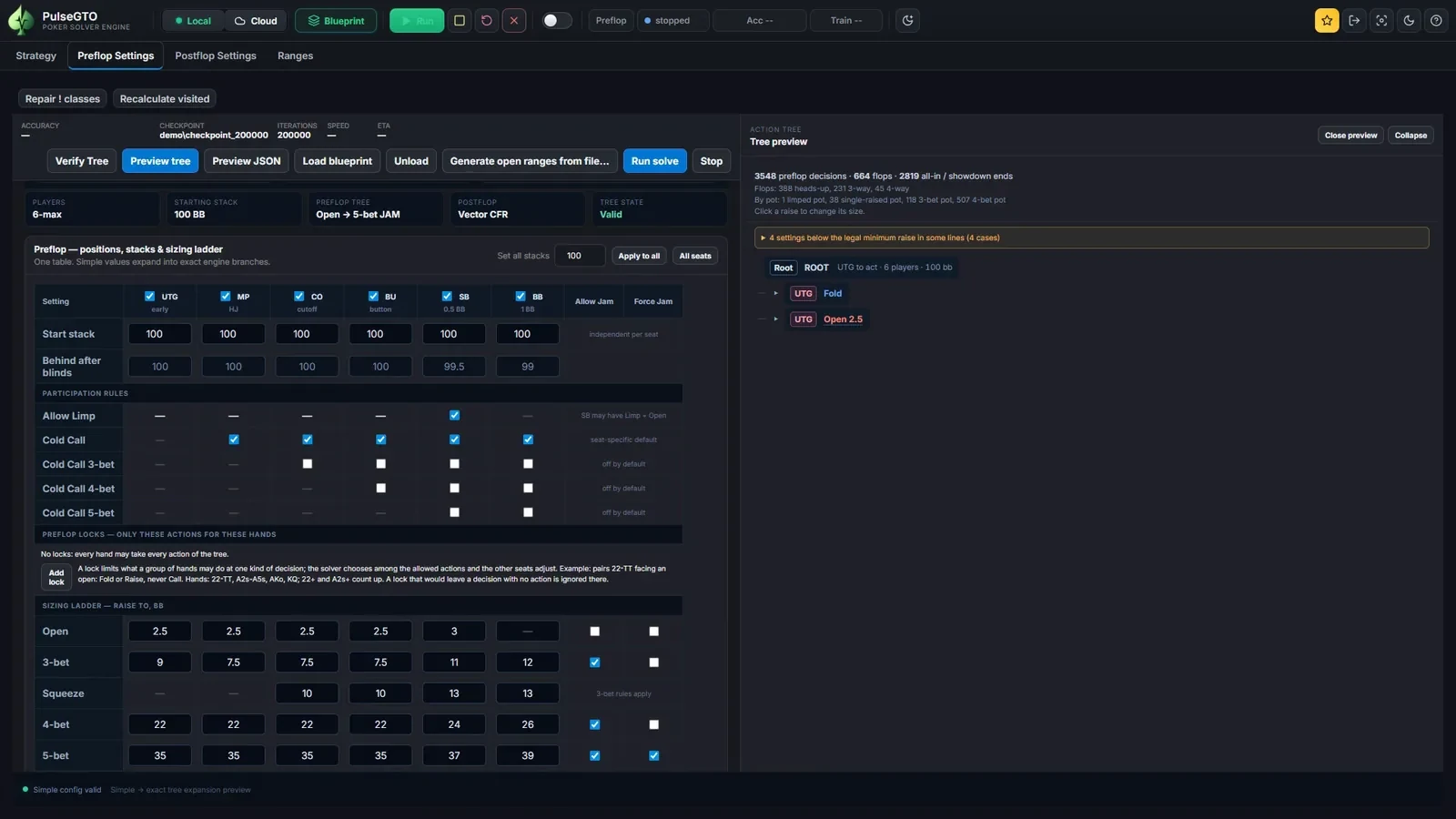Image resolution: width=1456 pixels, height=819 pixels.
Task: Click Close preview button
Action: pyautogui.click(x=1350, y=136)
